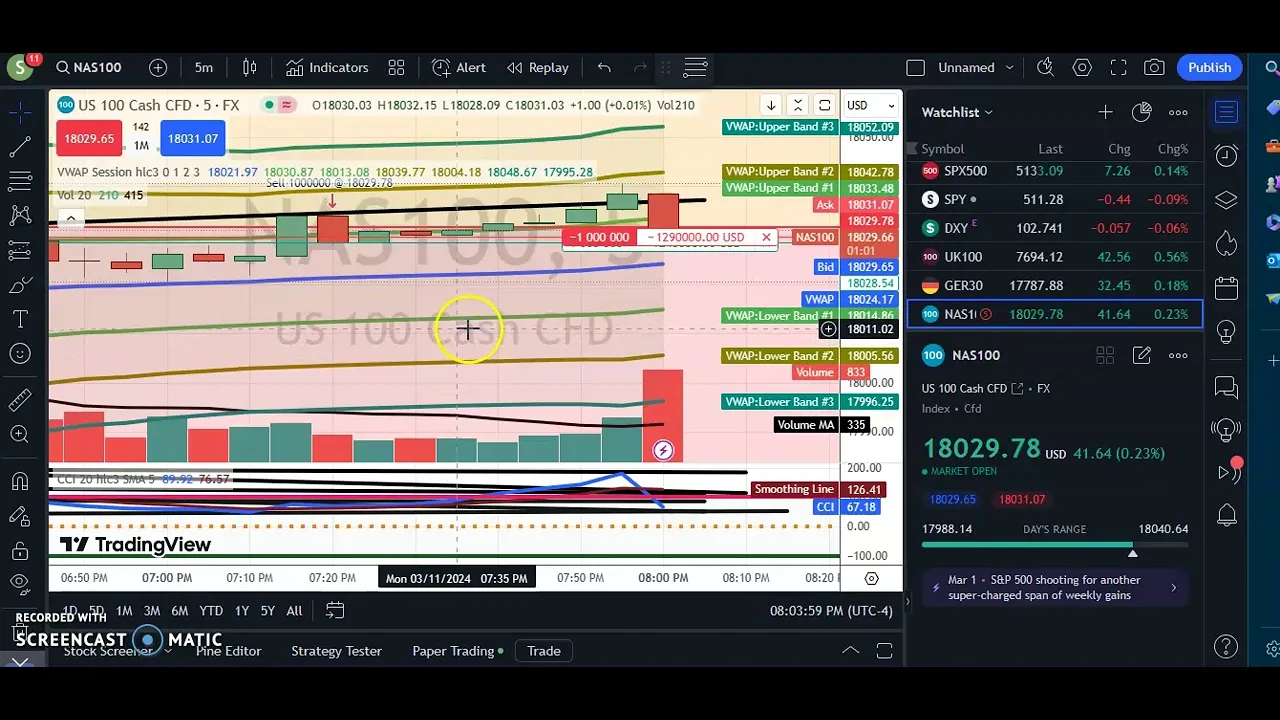Click the blue Publish button

click(x=1209, y=67)
